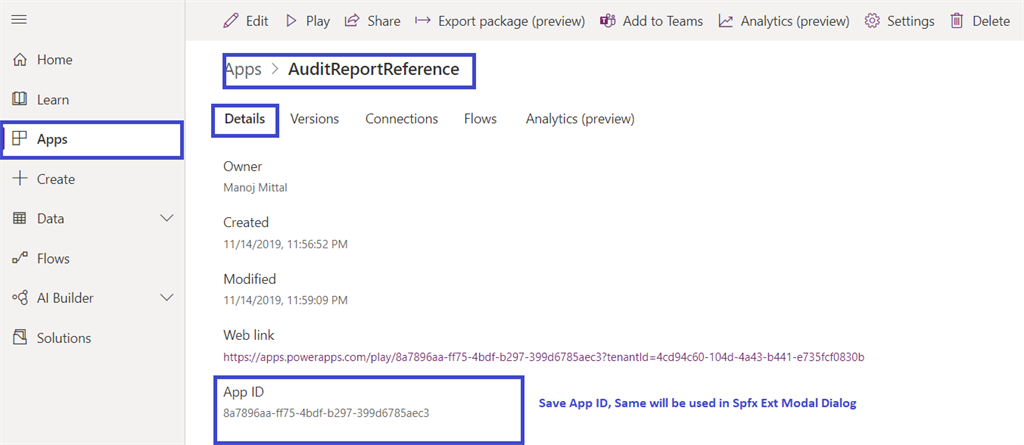The width and height of the screenshot is (1024, 445).
Task: Go to Home in sidebar
Action: 55,60
